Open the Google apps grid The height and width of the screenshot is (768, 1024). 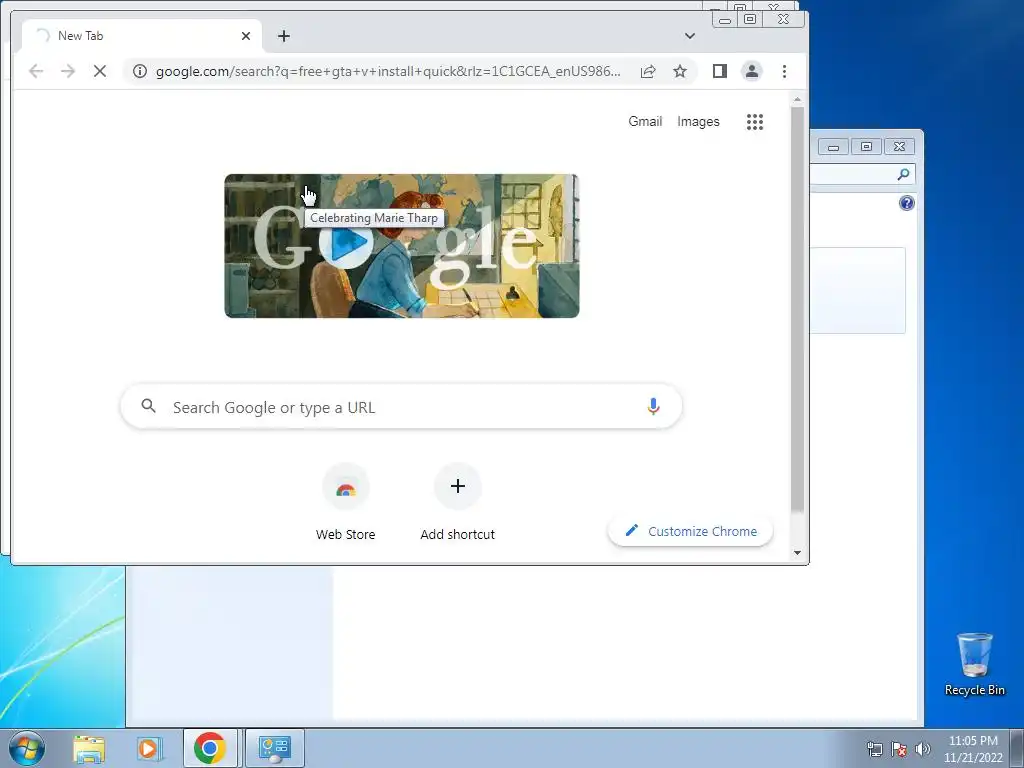click(755, 121)
